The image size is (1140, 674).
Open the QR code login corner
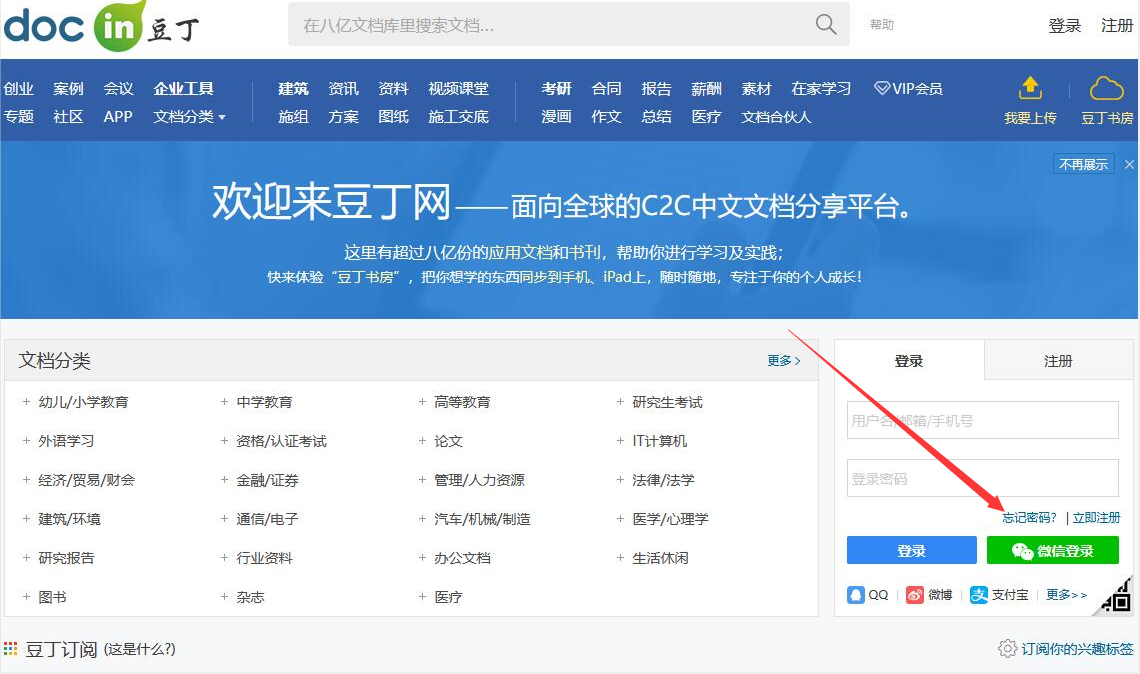point(1115,597)
